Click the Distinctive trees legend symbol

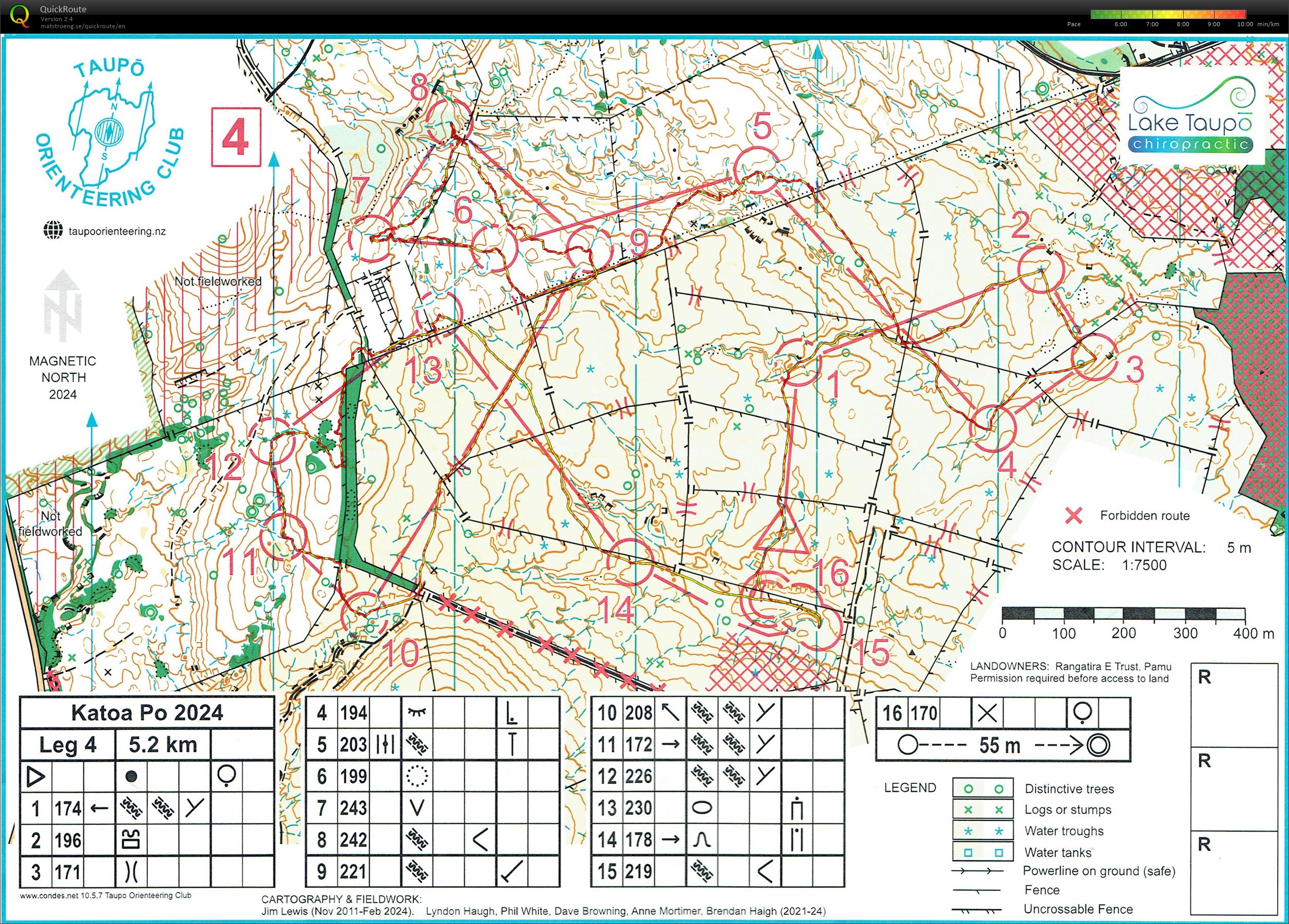pos(983,789)
